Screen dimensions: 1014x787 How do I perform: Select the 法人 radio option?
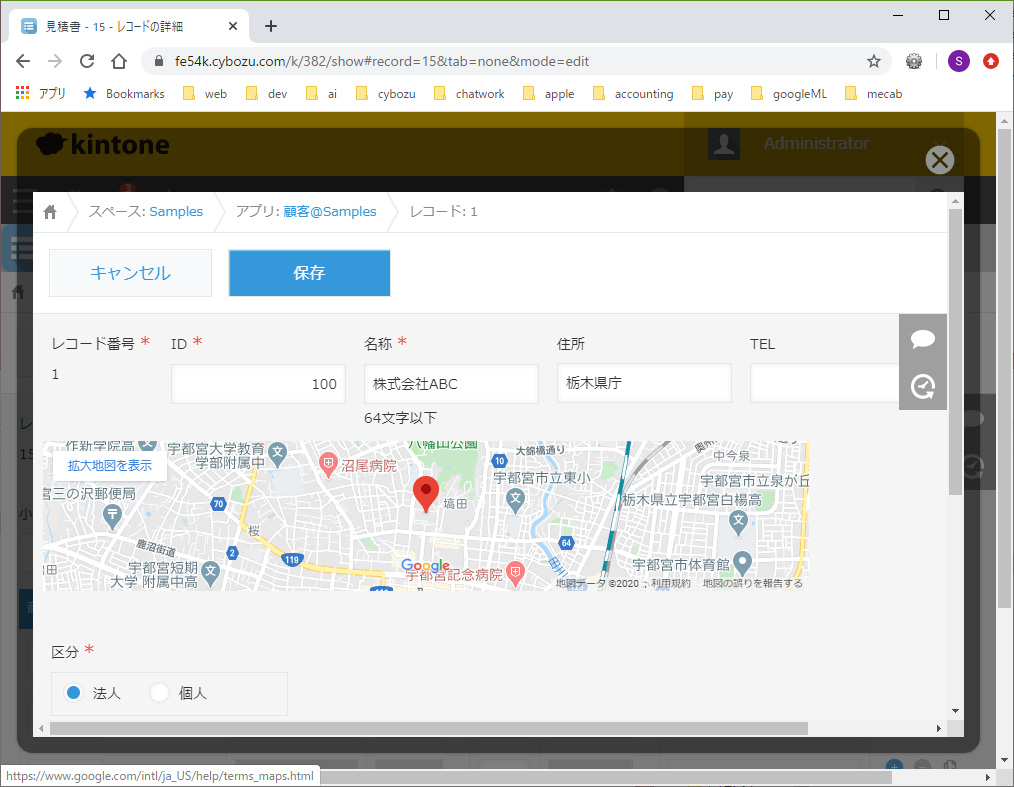click(x=74, y=693)
